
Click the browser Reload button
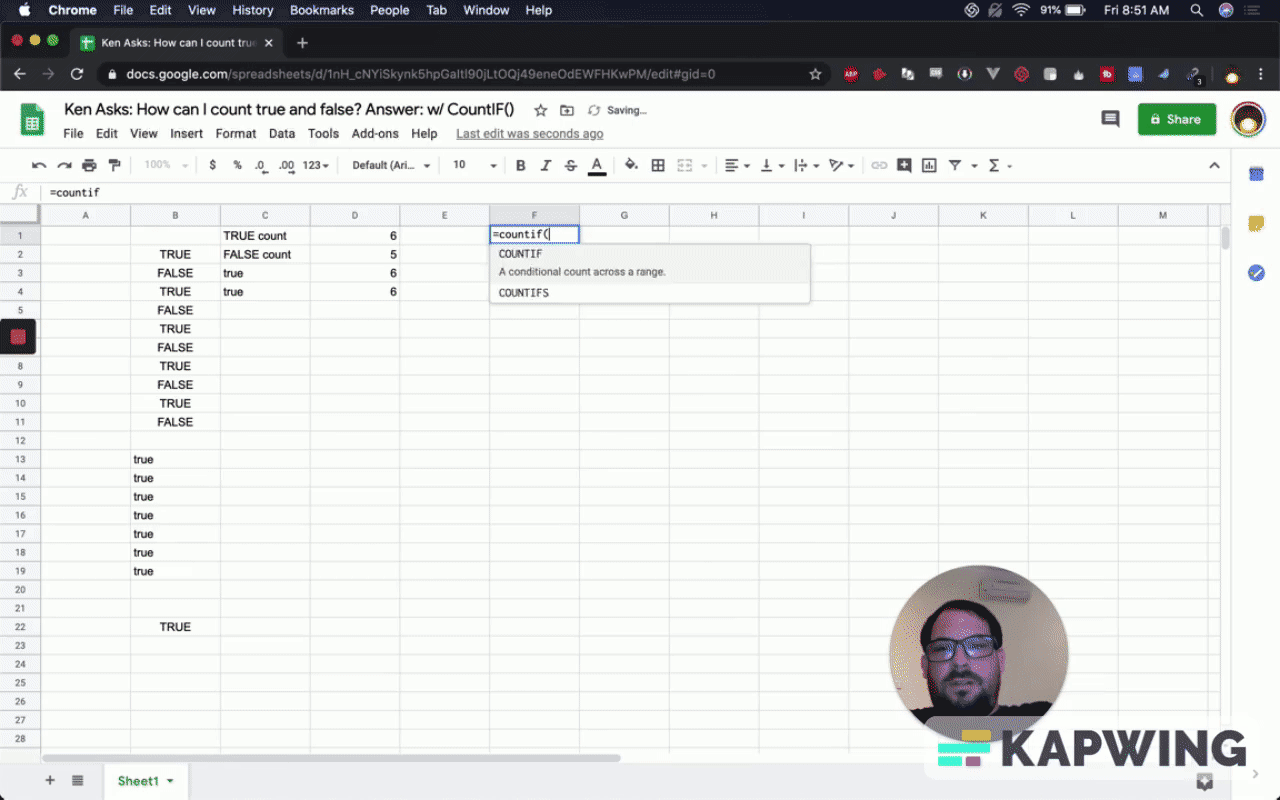coord(77,74)
